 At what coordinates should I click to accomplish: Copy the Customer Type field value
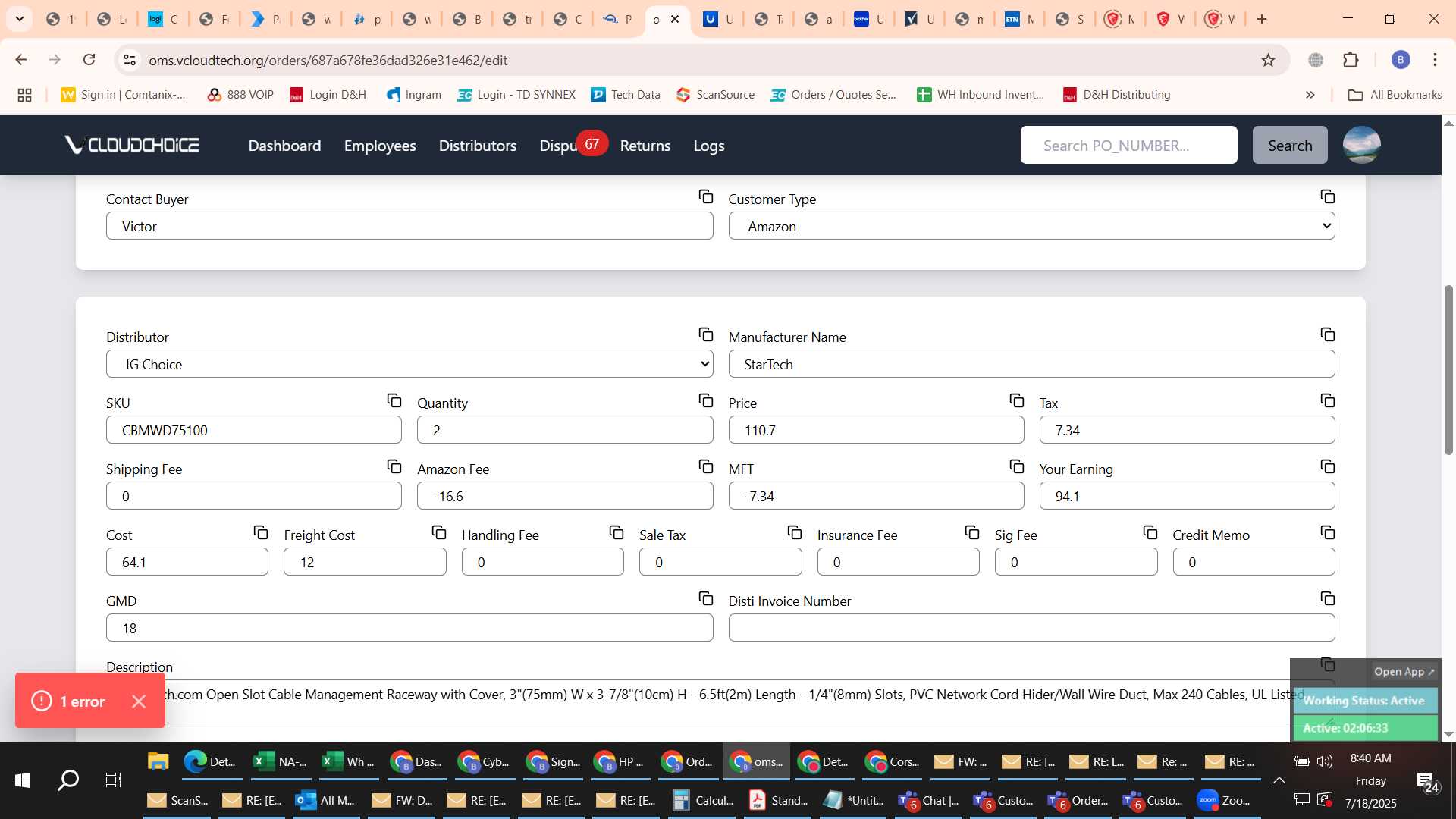(x=1328, y=197)
